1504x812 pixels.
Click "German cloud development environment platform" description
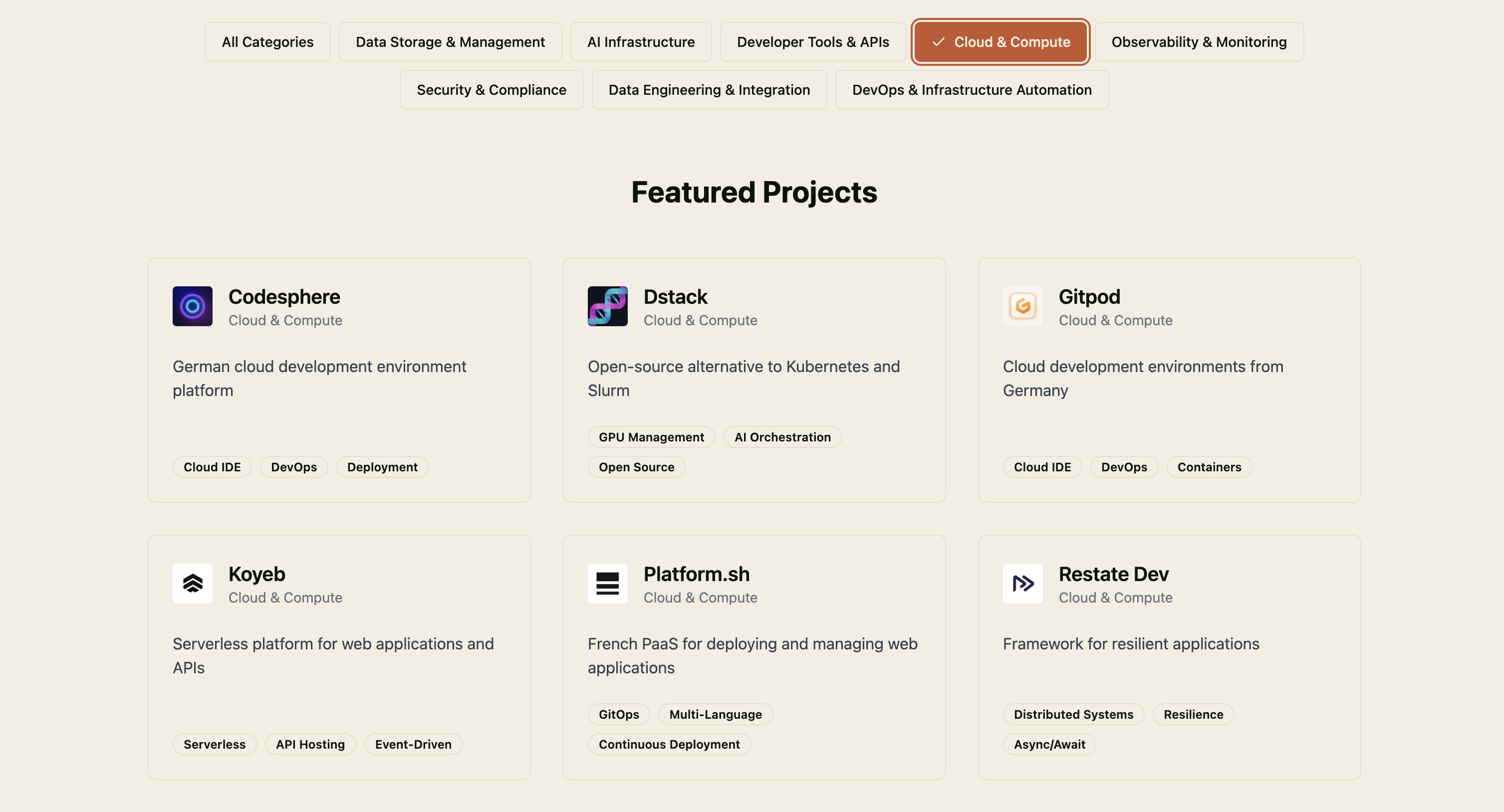click(319, 378)
